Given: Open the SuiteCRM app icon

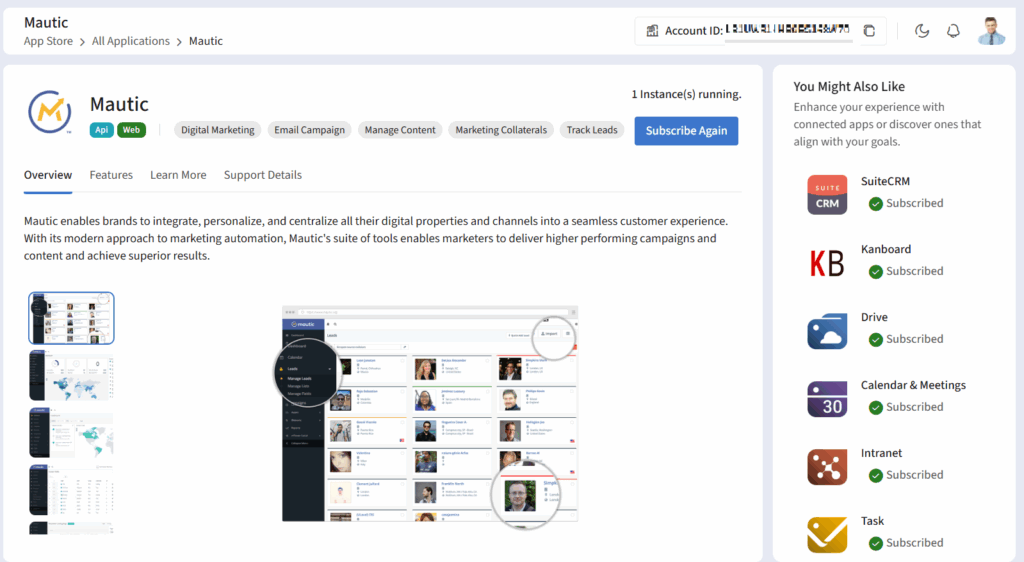Looking at the screenshot, I should (827, 194).
